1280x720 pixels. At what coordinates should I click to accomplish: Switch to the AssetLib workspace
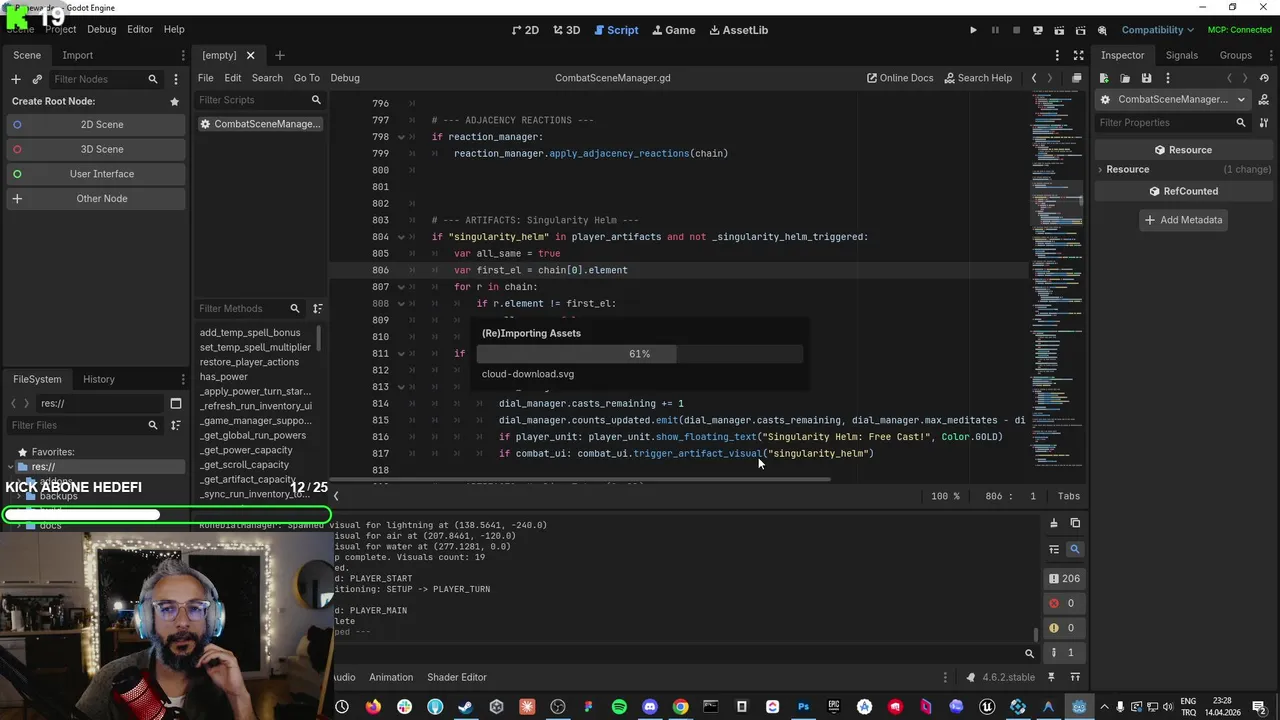click(x=739, y=30)
